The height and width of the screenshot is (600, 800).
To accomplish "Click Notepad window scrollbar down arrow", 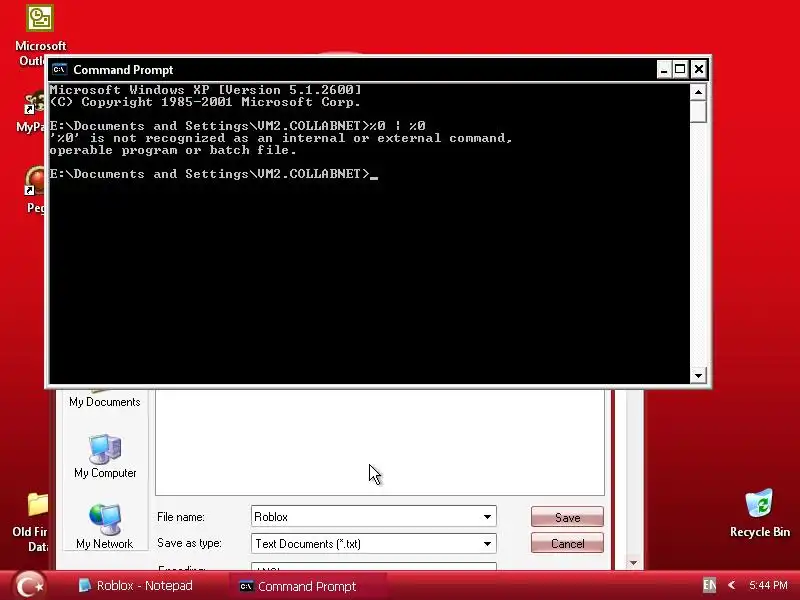I will point(633,563).
